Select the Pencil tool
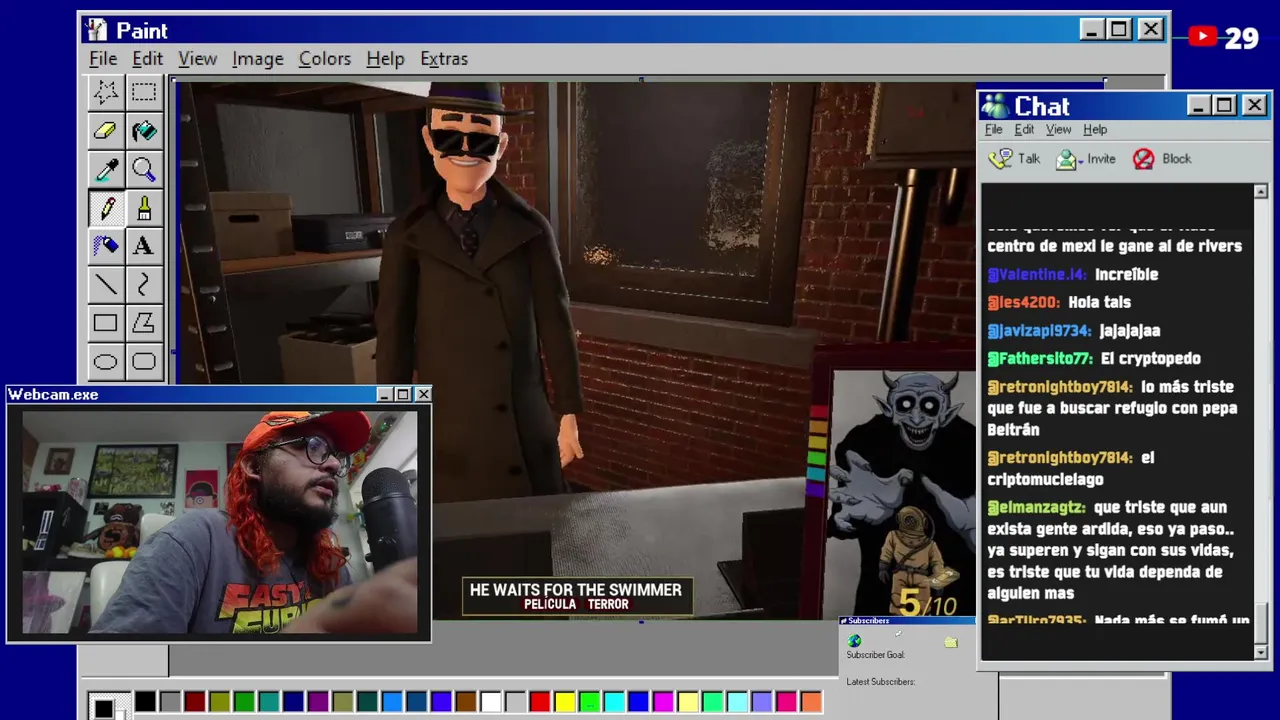This screenshot has width=1280, height=720. click(x=105, y=208)
